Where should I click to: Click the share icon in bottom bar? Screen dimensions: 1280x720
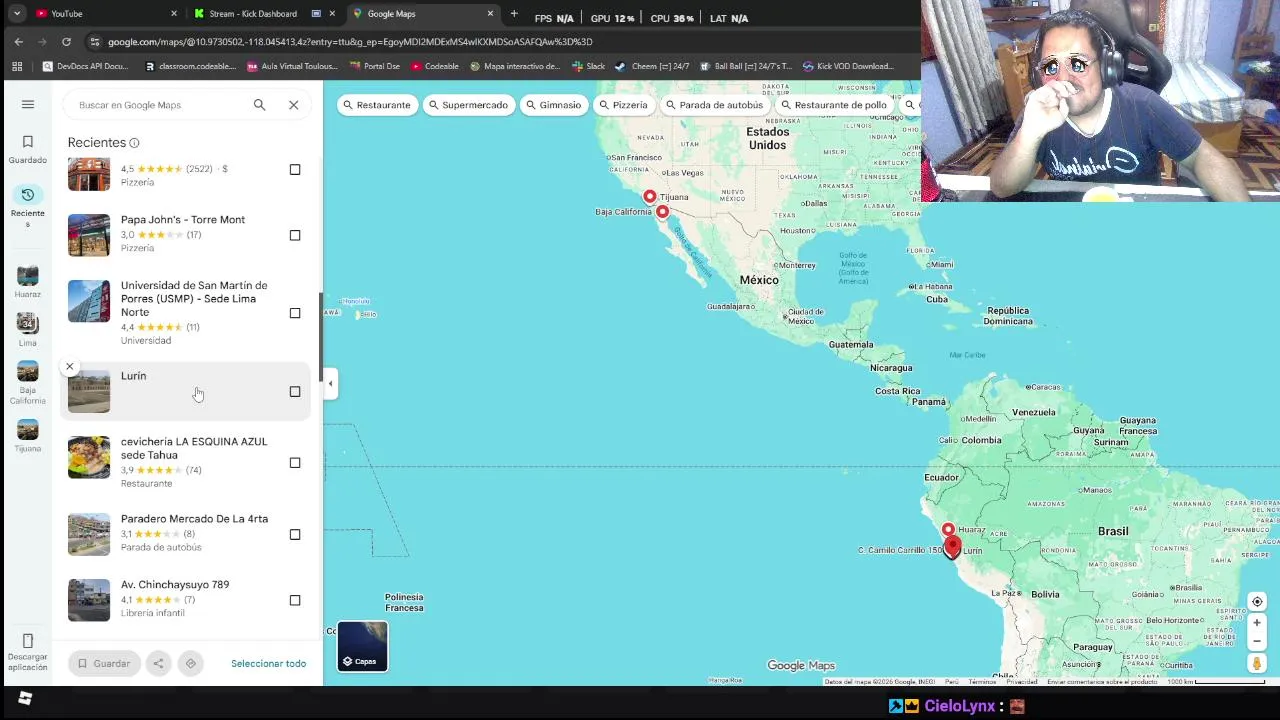(x=158, y=663)
